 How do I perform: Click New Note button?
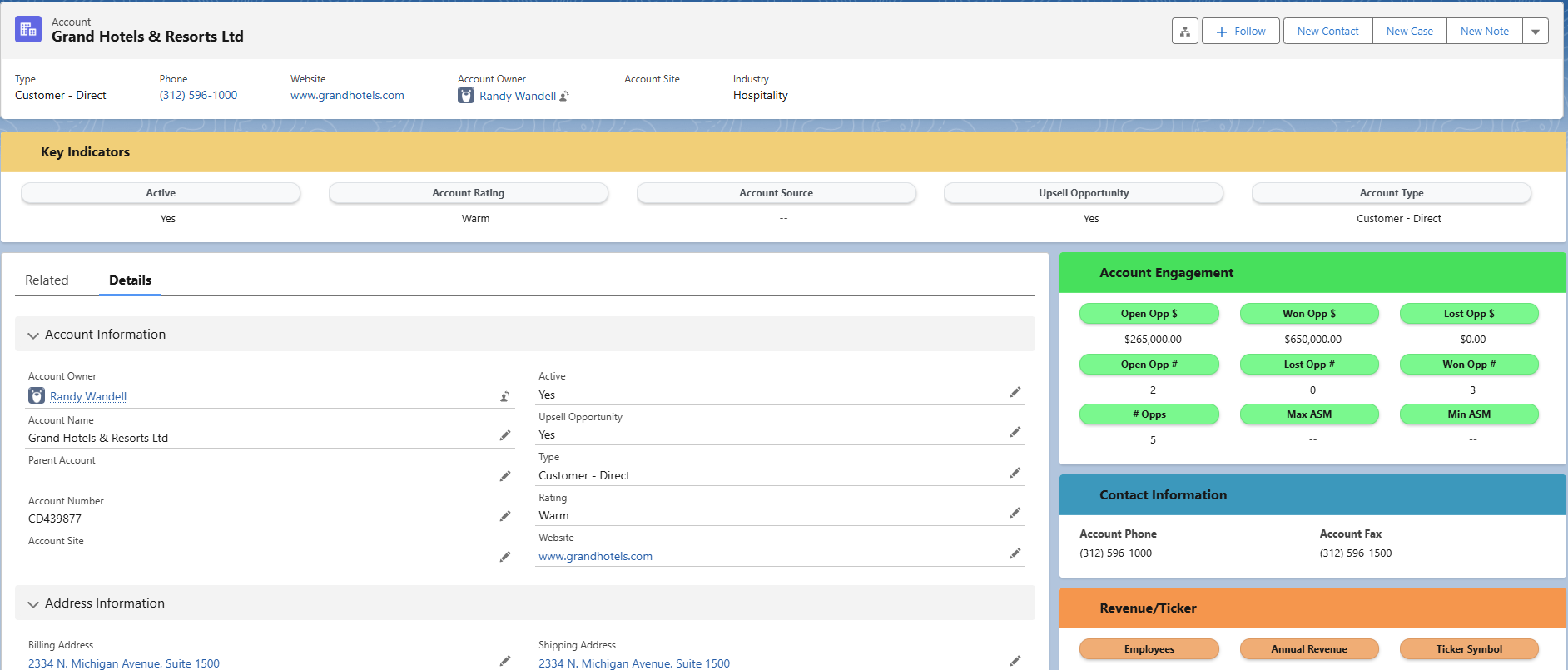pos(1484,32)
